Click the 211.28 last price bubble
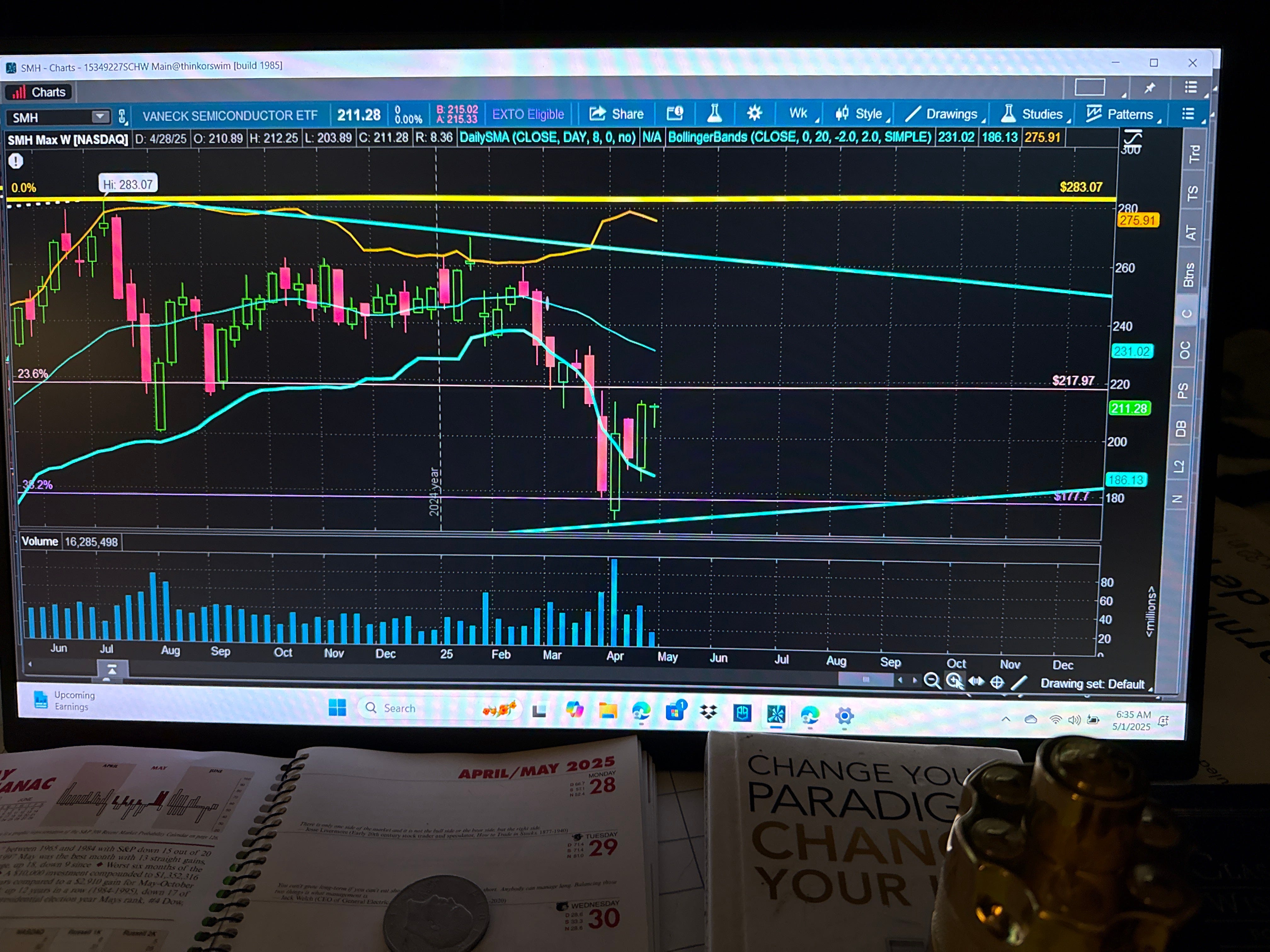Image resolution: width=1270 pixels, height=952 pixels. (x=1129, y=409)
